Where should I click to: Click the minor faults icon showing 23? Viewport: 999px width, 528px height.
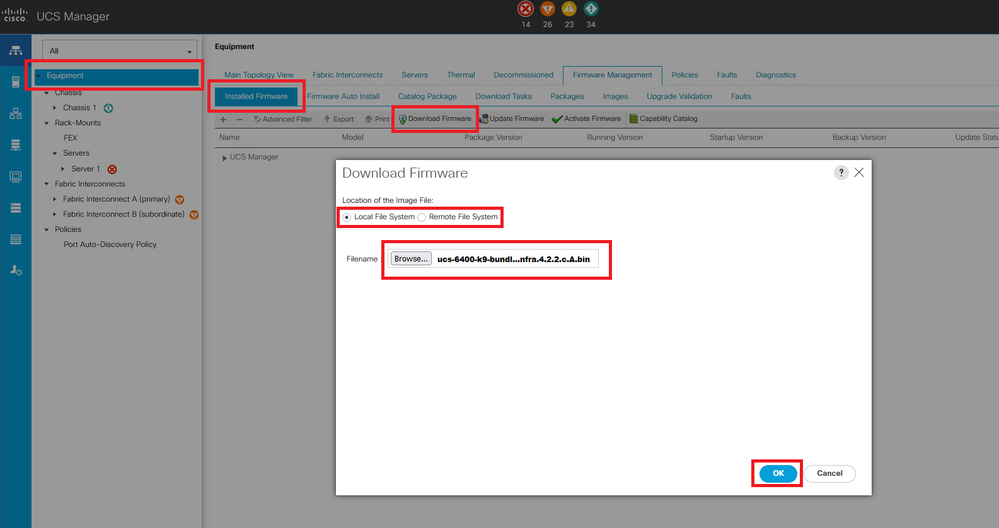click(x=569, y=9)
